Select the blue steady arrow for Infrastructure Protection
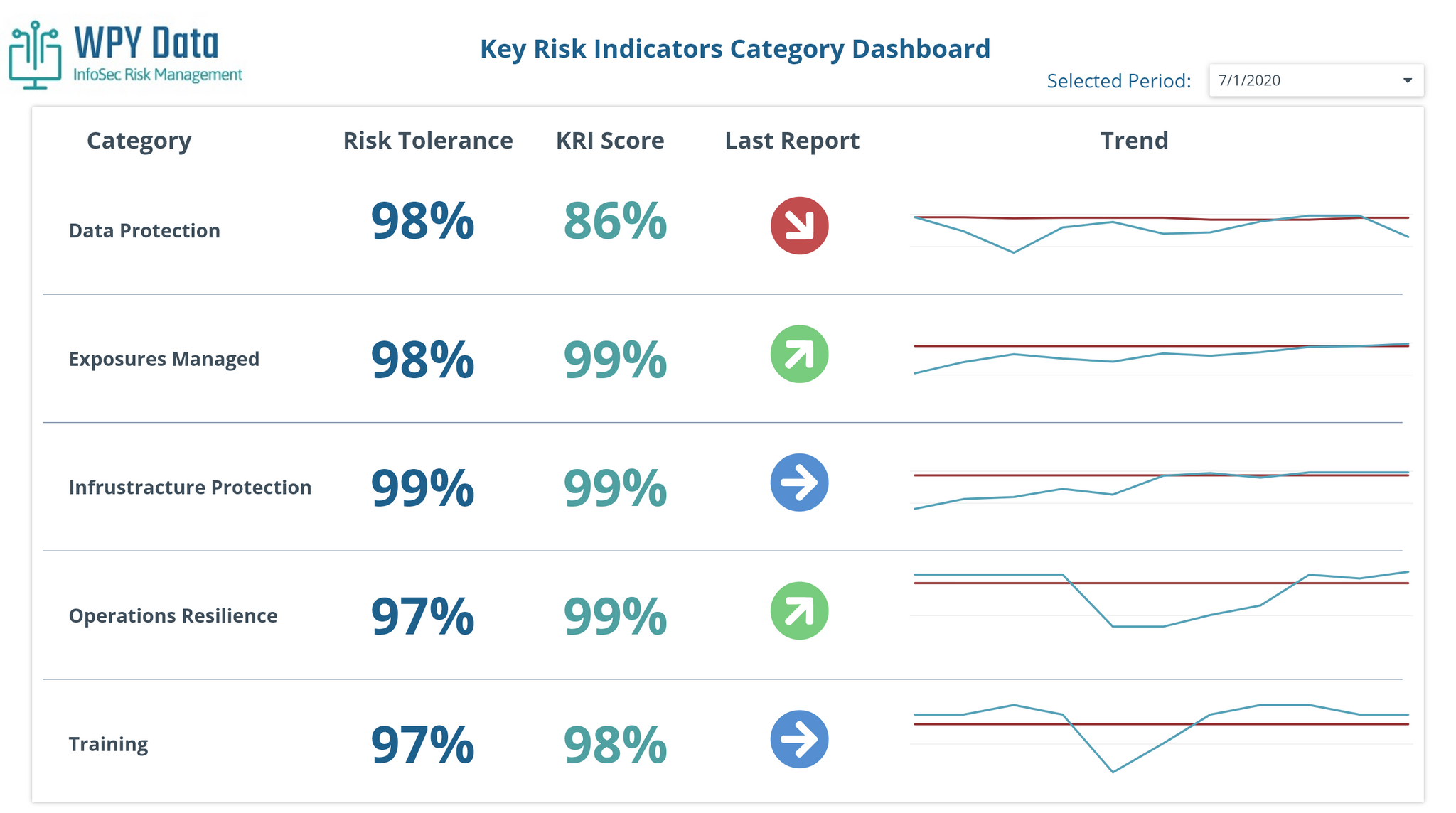 (798, 482)
